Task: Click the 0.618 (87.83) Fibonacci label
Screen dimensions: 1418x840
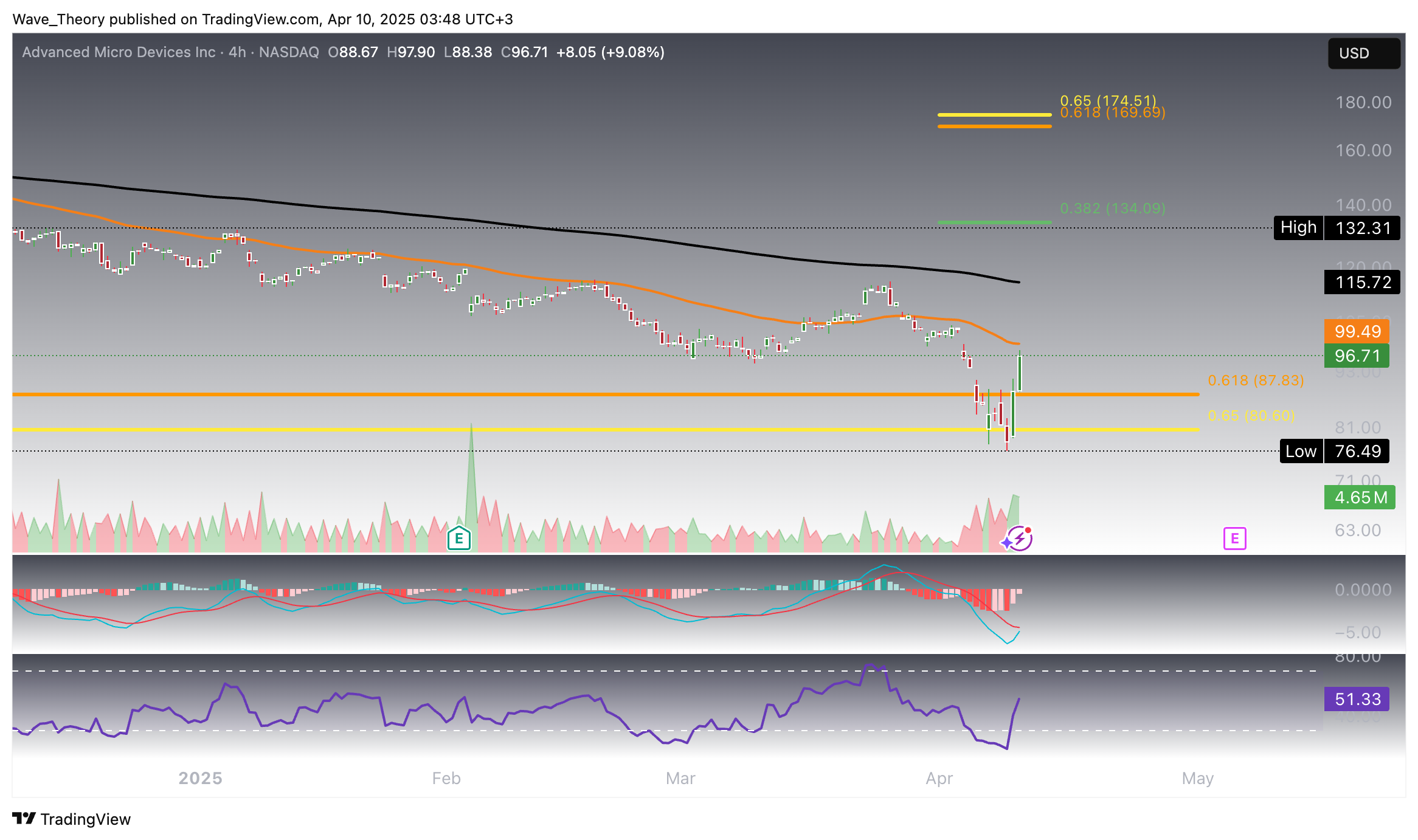Action: 1256,380
